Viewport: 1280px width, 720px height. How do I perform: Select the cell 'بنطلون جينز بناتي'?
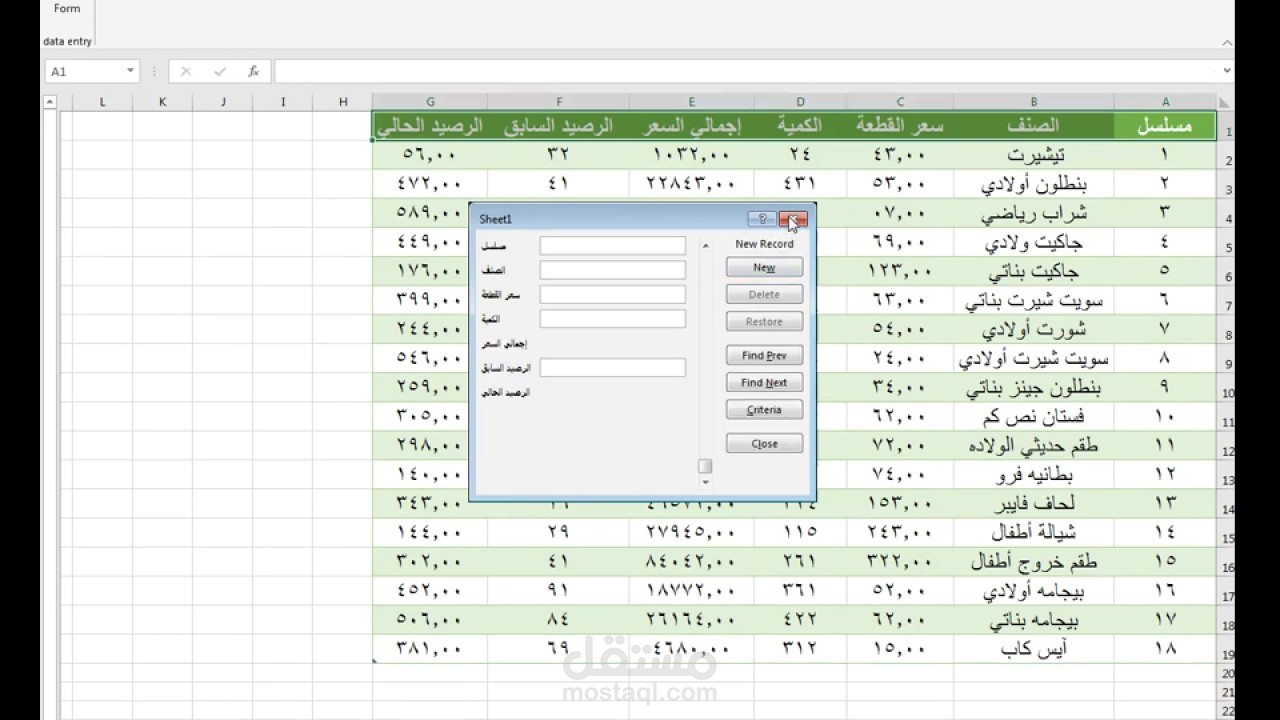[x=1034, y=387]
